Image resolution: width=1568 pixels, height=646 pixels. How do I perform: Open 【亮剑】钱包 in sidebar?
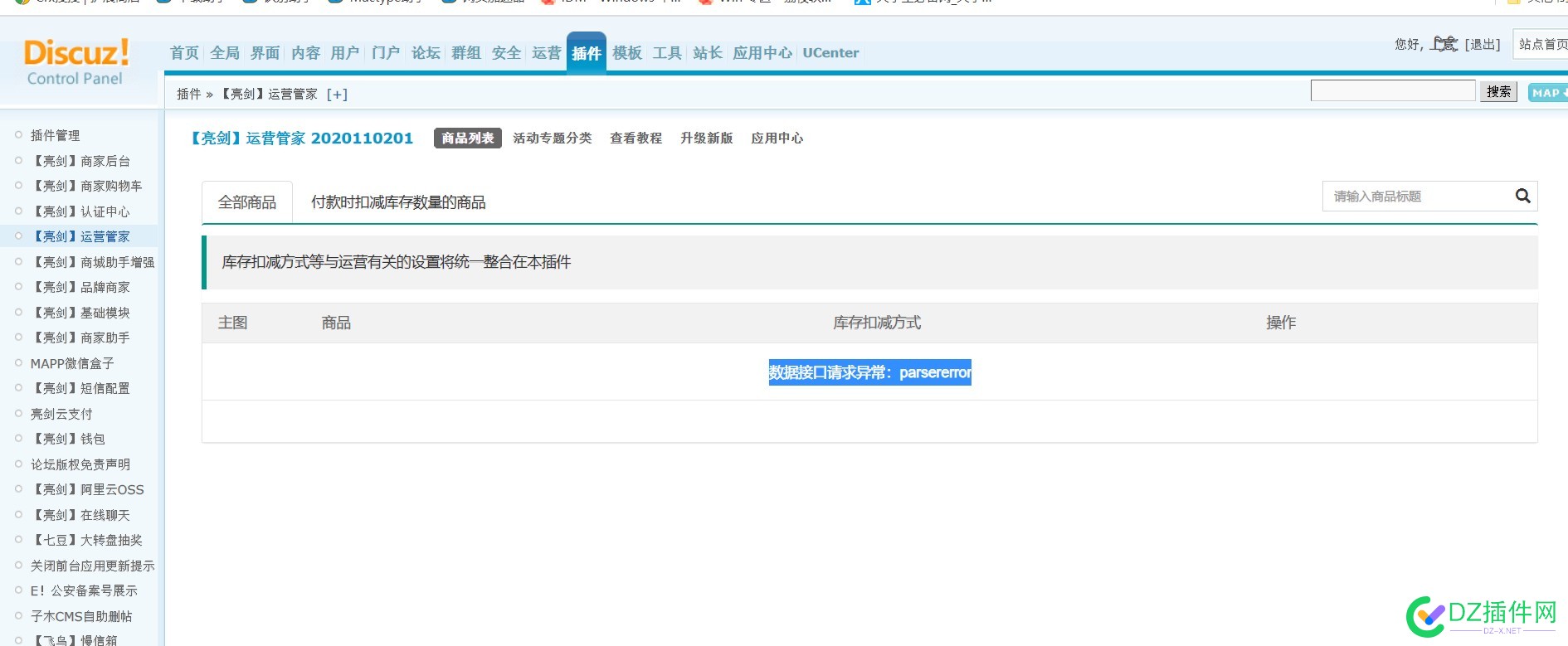68,439
